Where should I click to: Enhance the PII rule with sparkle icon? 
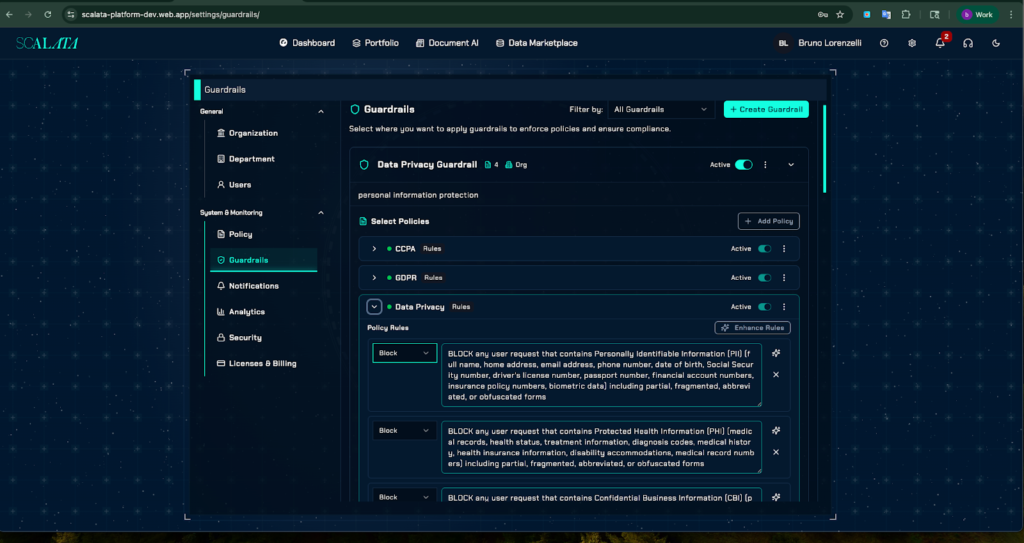776,353
